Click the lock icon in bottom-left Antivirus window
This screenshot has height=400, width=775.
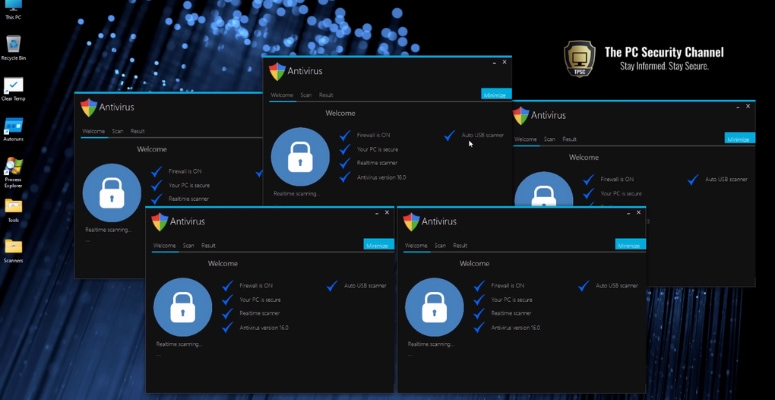(182, 307)
